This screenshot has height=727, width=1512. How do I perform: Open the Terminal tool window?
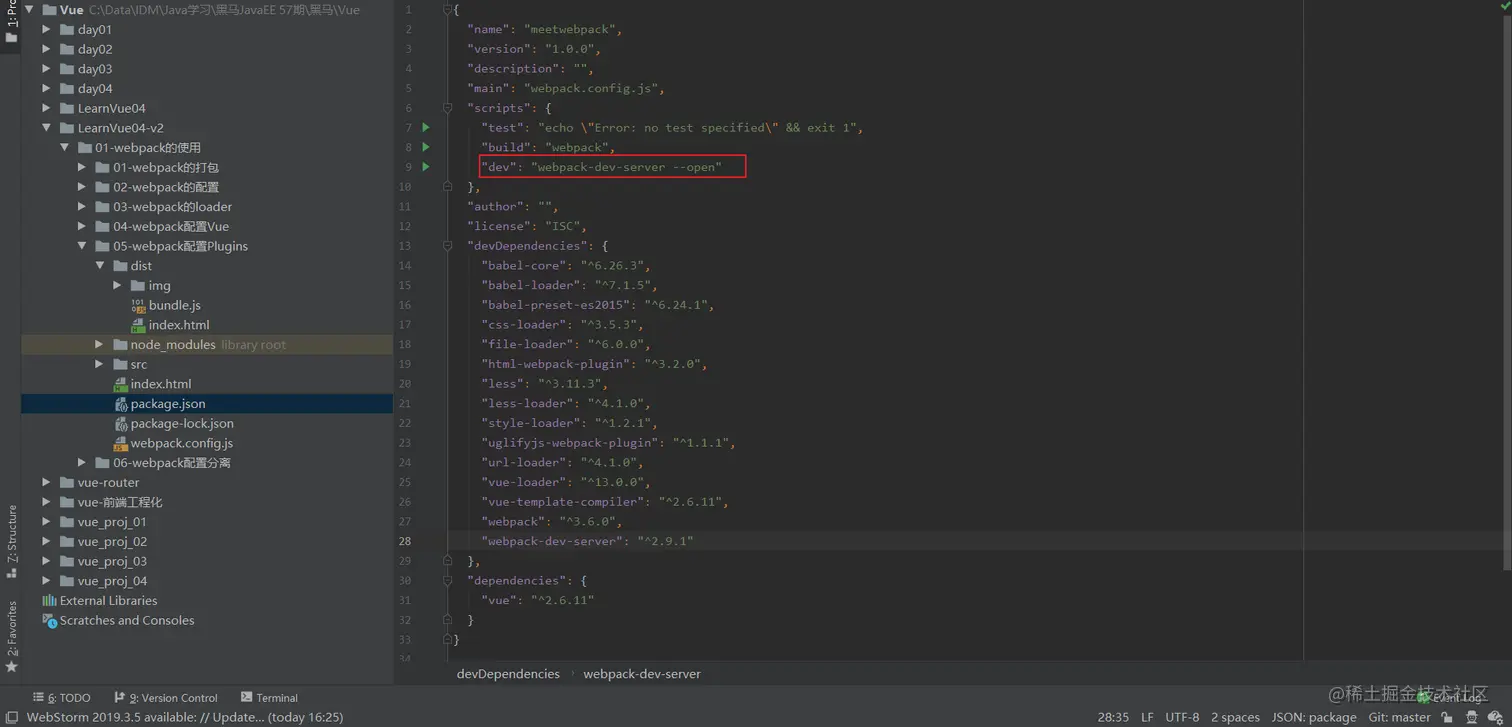(x=269, y=698)
